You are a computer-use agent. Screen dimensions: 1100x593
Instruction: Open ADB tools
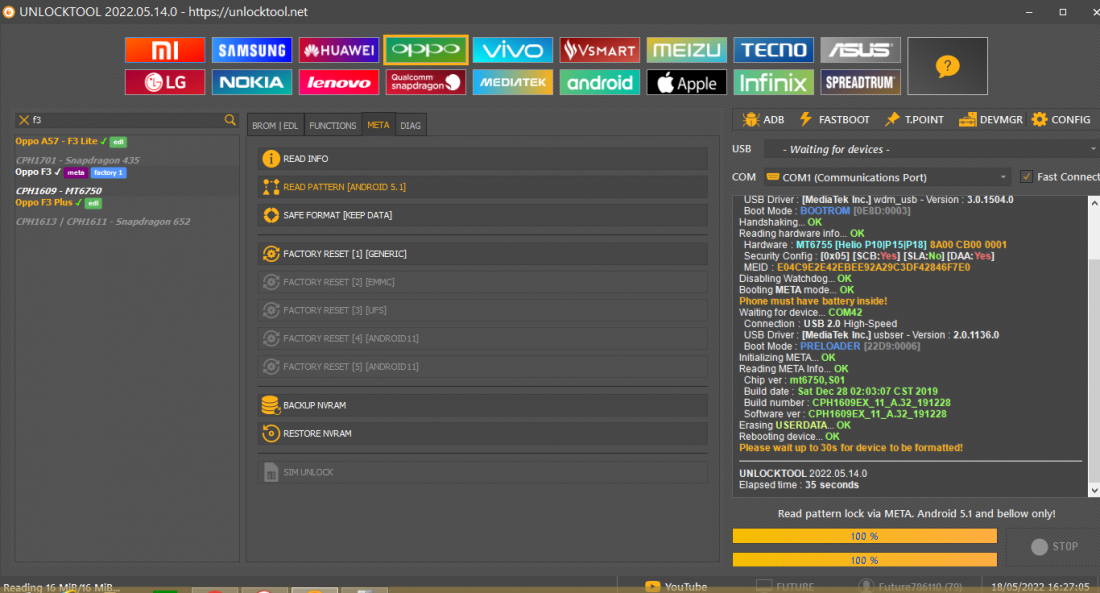(764, 119)
